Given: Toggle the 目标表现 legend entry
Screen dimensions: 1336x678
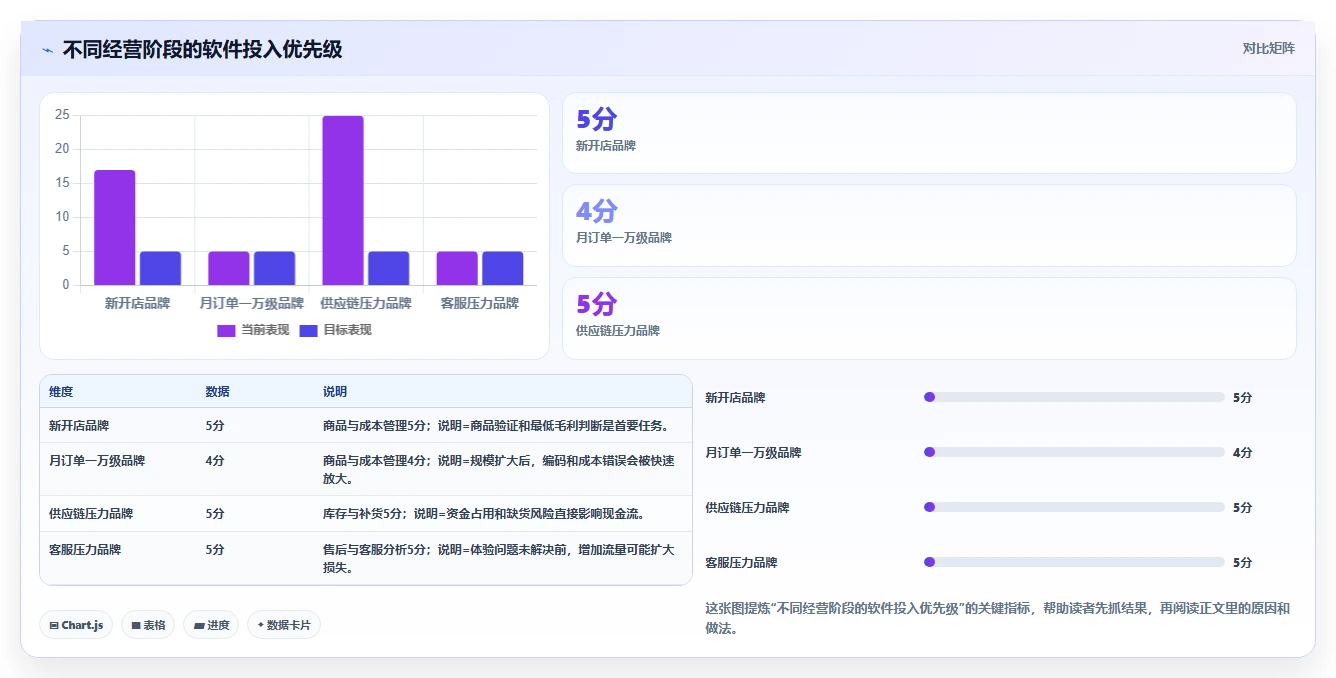Looking at the screenshot, I should (x=335, y=330).
